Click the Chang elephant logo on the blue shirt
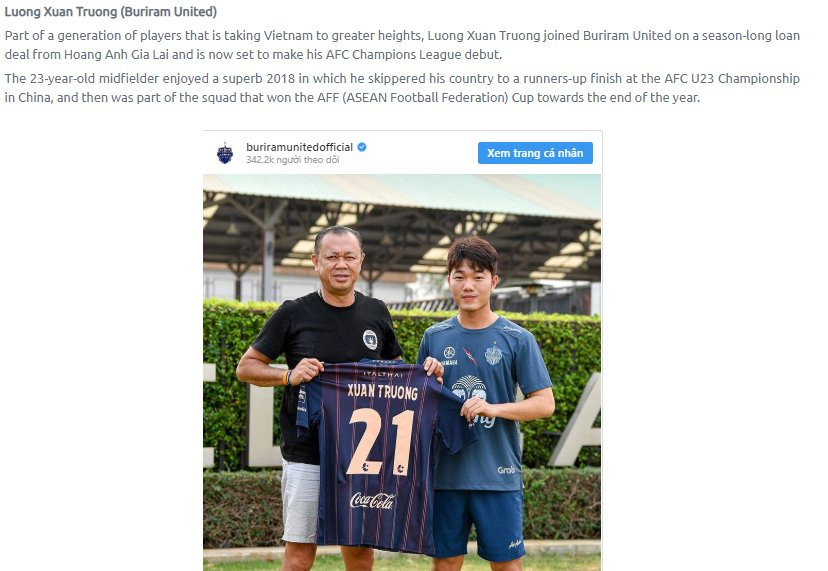 [468, 386]
